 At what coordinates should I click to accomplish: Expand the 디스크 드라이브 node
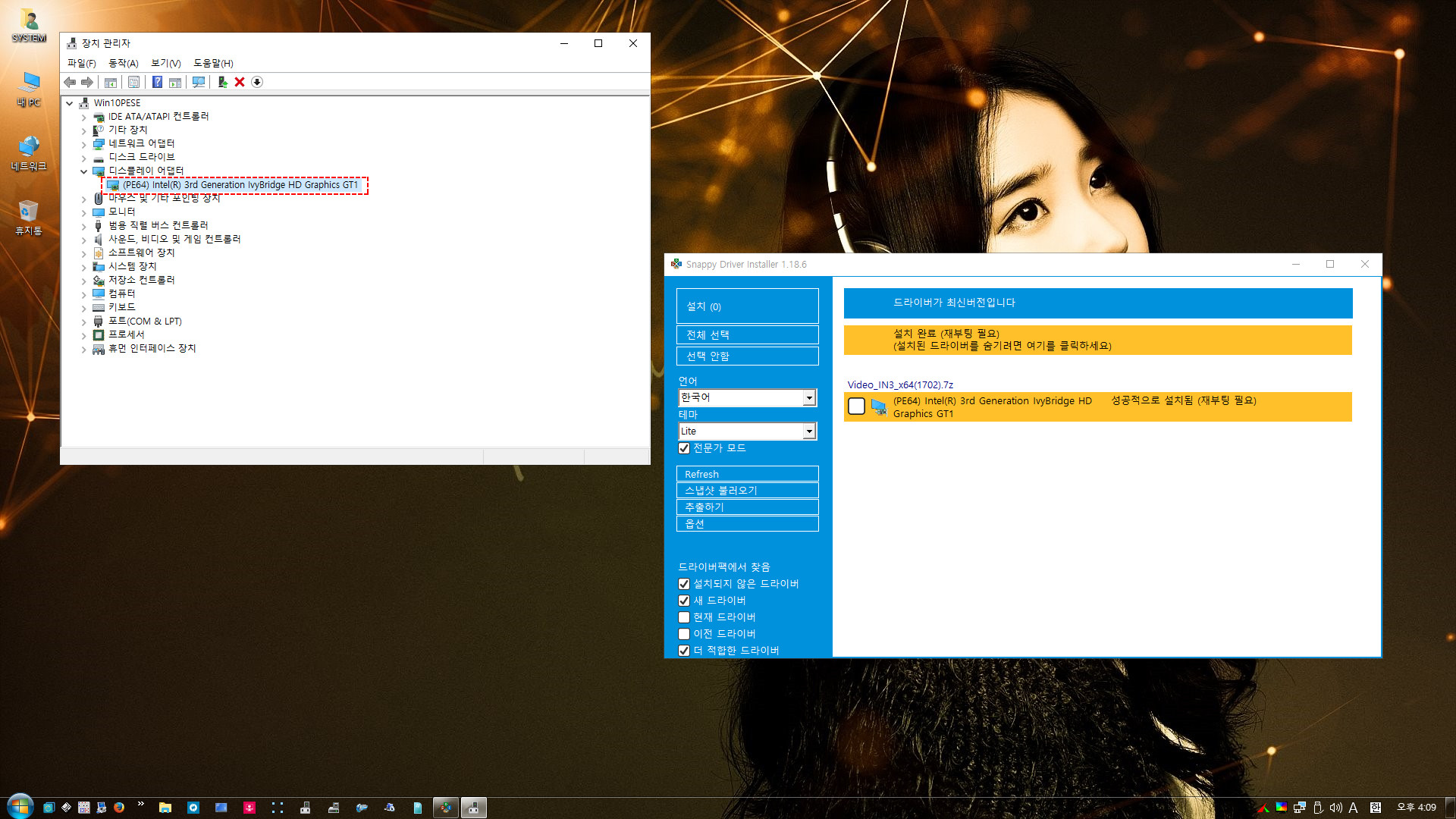tap(84, 158)
